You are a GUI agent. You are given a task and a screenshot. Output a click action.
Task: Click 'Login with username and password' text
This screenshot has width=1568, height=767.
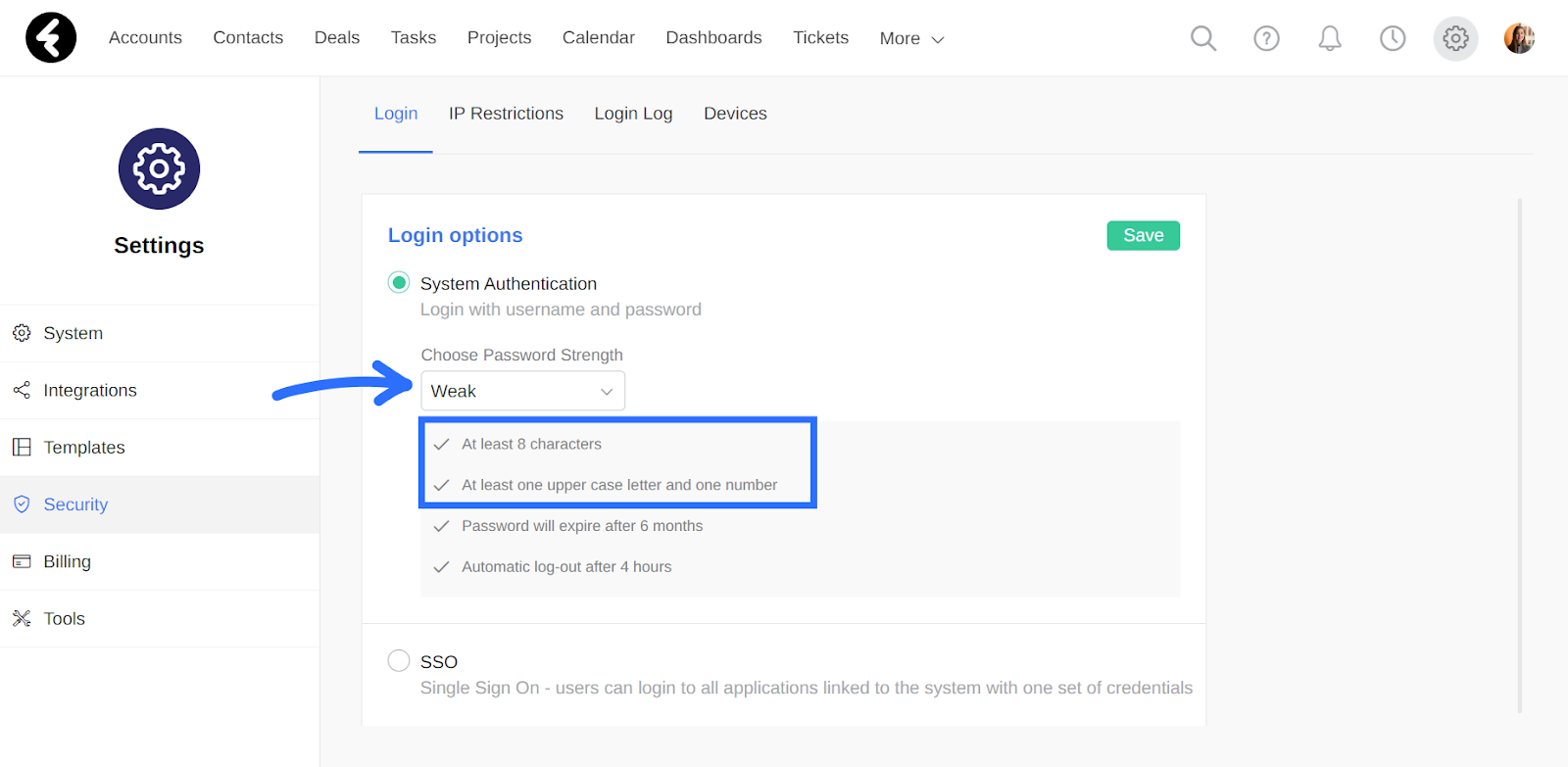point(561,310)
